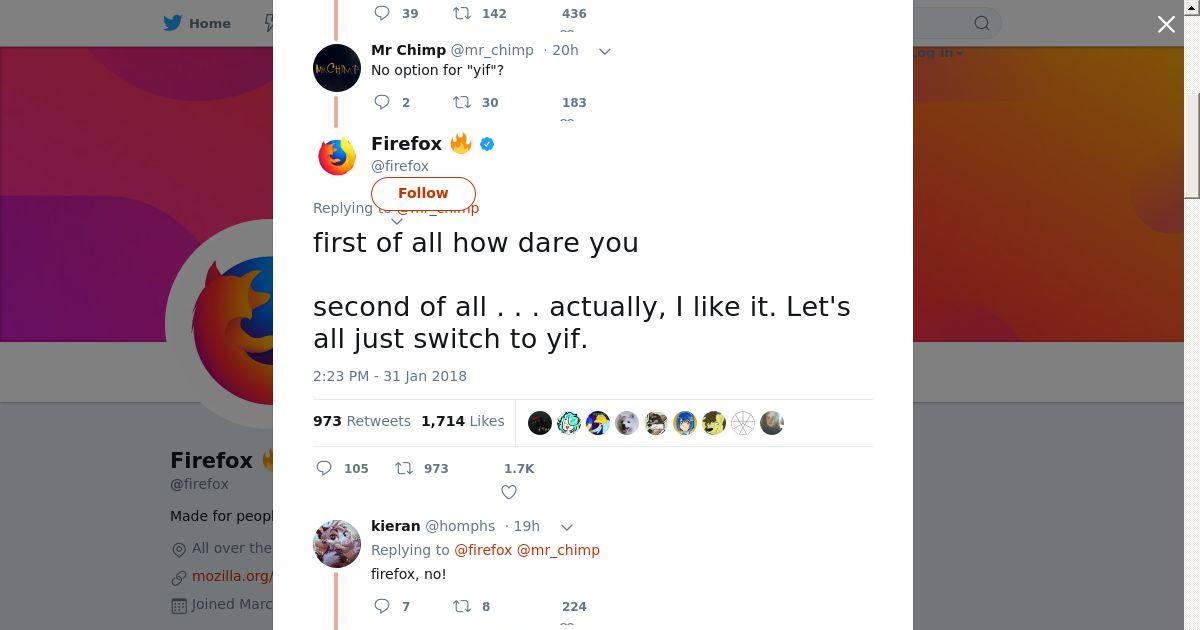
Task: Expand options chevron on Mr Chimp's tweet
Action: (x=604, y=51)
